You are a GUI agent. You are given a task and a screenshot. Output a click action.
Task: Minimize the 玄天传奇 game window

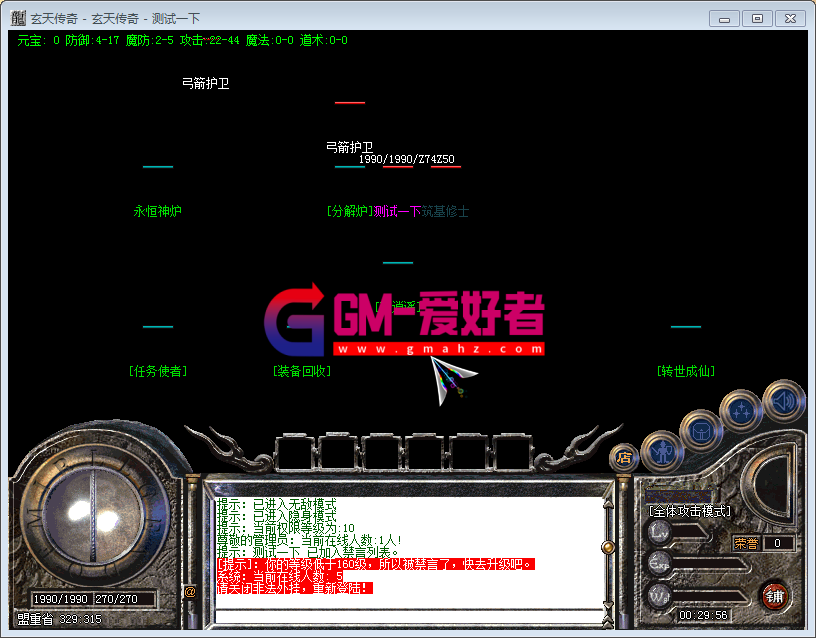click(x=724, y=19)
